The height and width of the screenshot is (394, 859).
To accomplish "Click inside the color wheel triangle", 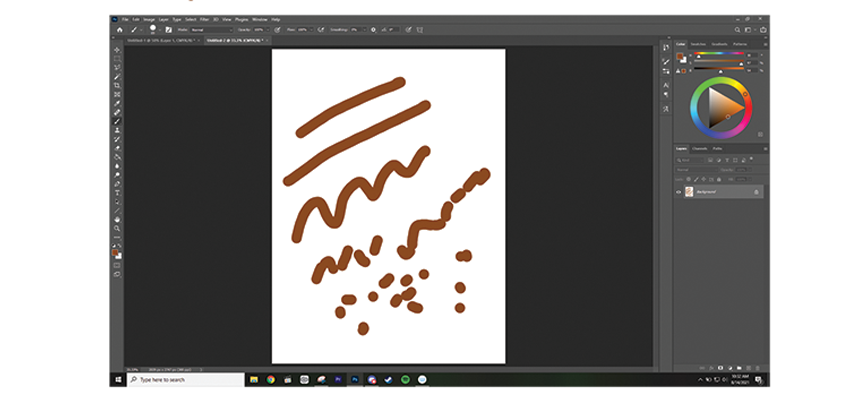I will point(722,107).
